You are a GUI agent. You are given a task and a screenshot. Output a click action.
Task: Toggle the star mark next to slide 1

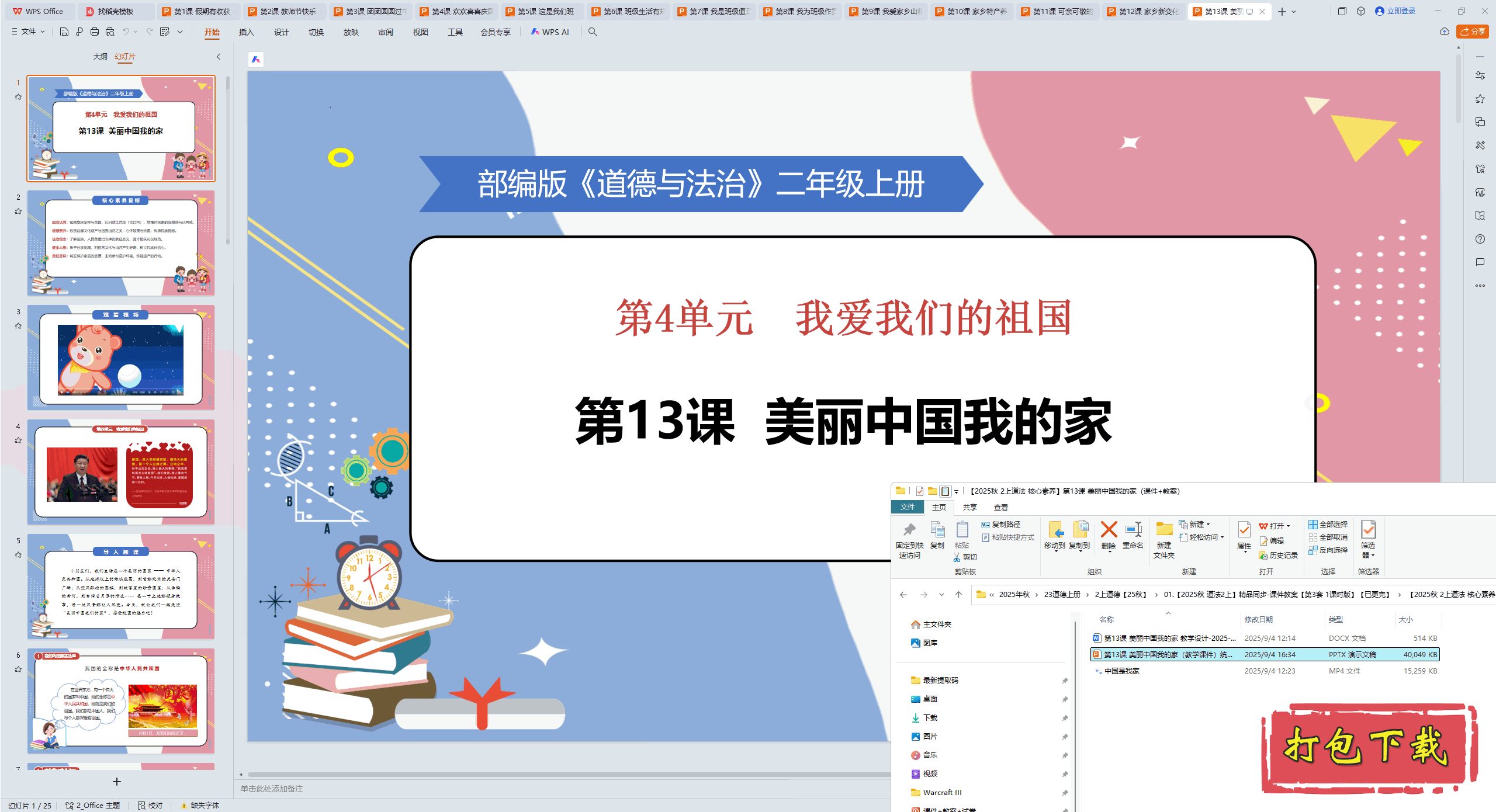coord(18,97)
